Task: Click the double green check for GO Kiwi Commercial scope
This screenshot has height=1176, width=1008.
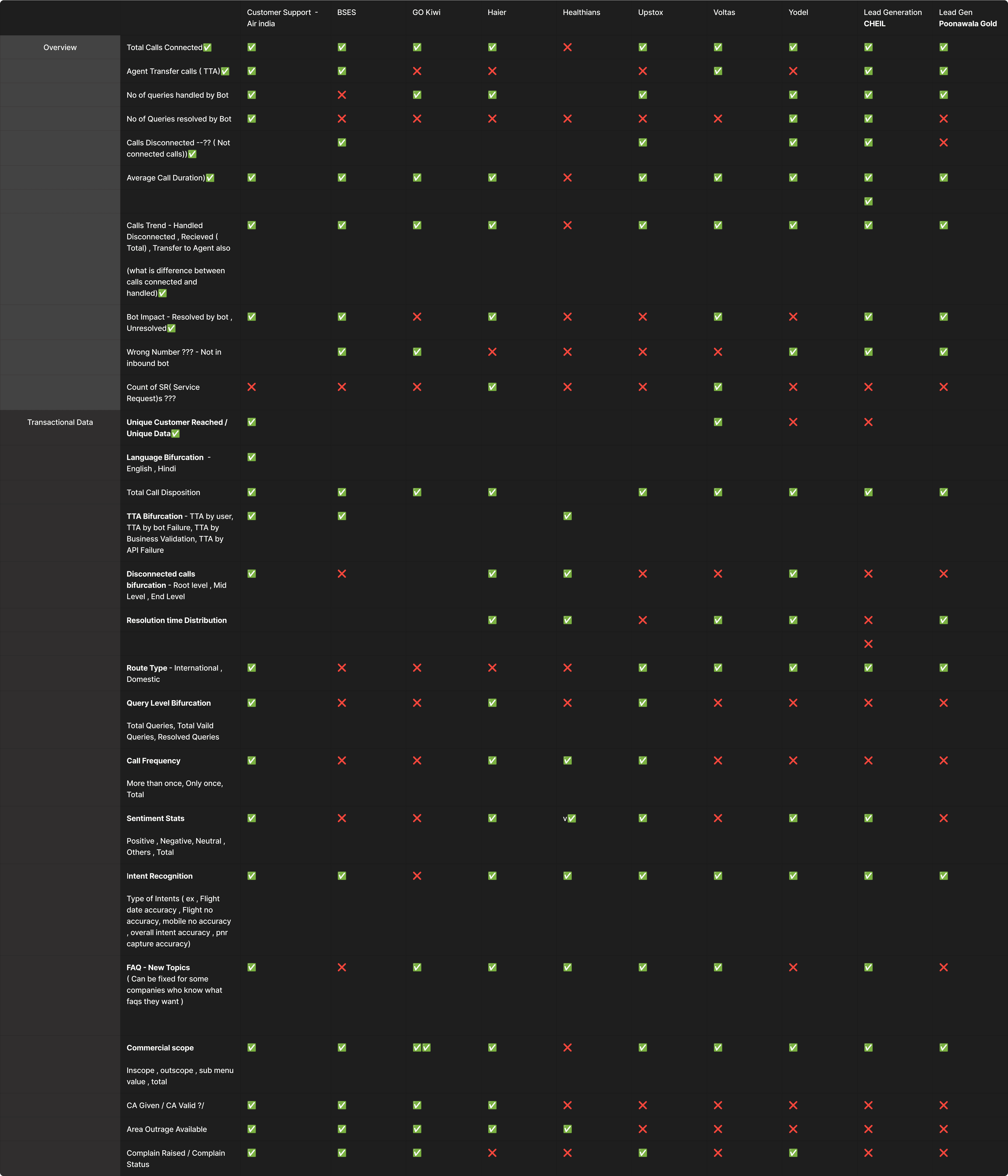Action: point(422,1048)
